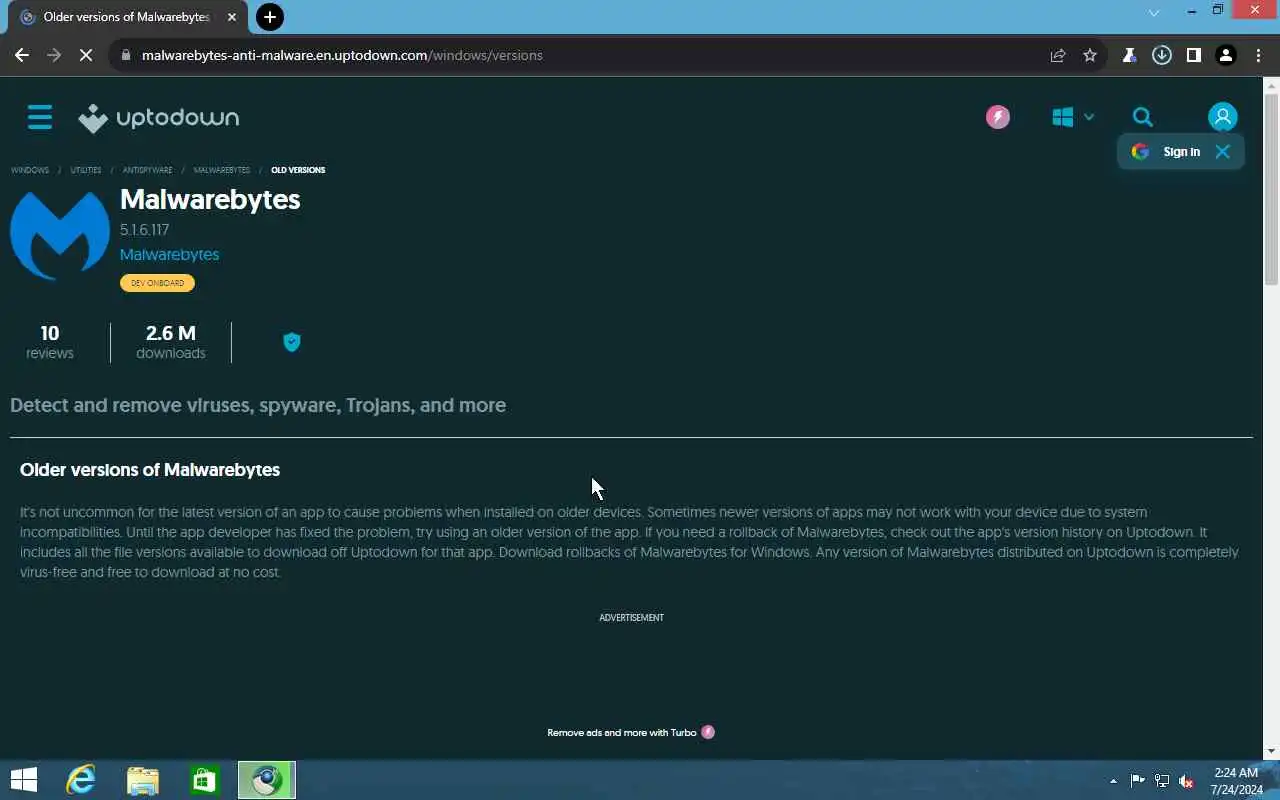Open the Malwarebytes developer link
This screenshot has width=1280, height=800.
[x=169, y=254]
